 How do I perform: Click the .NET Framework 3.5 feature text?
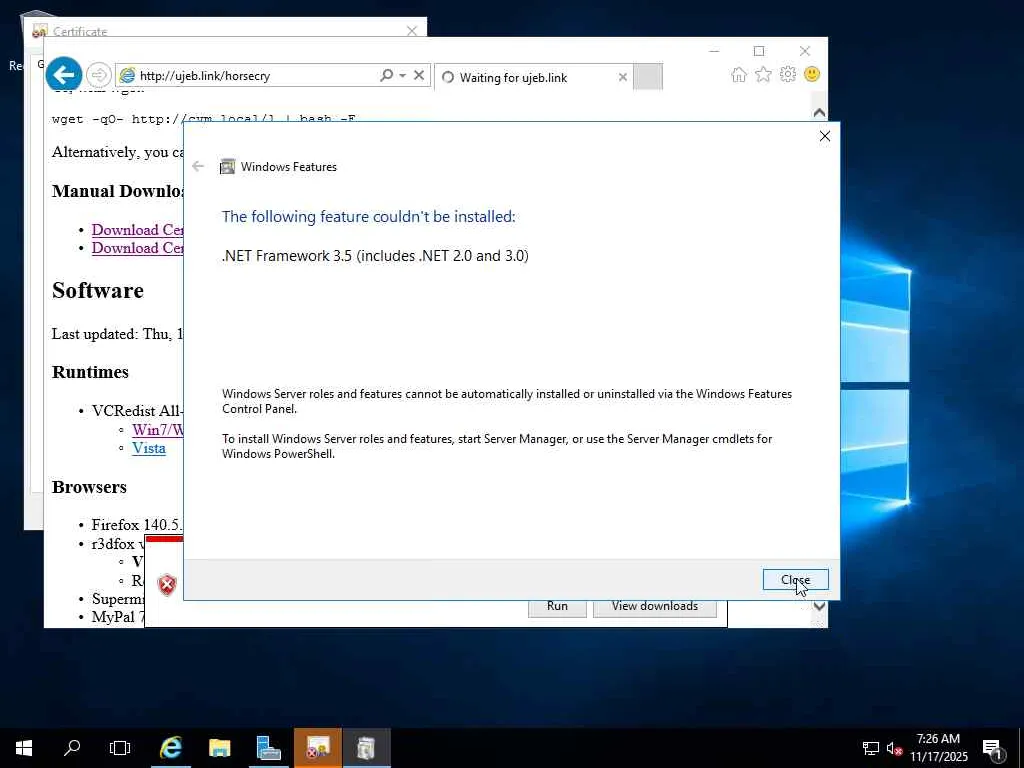point(375,255)
